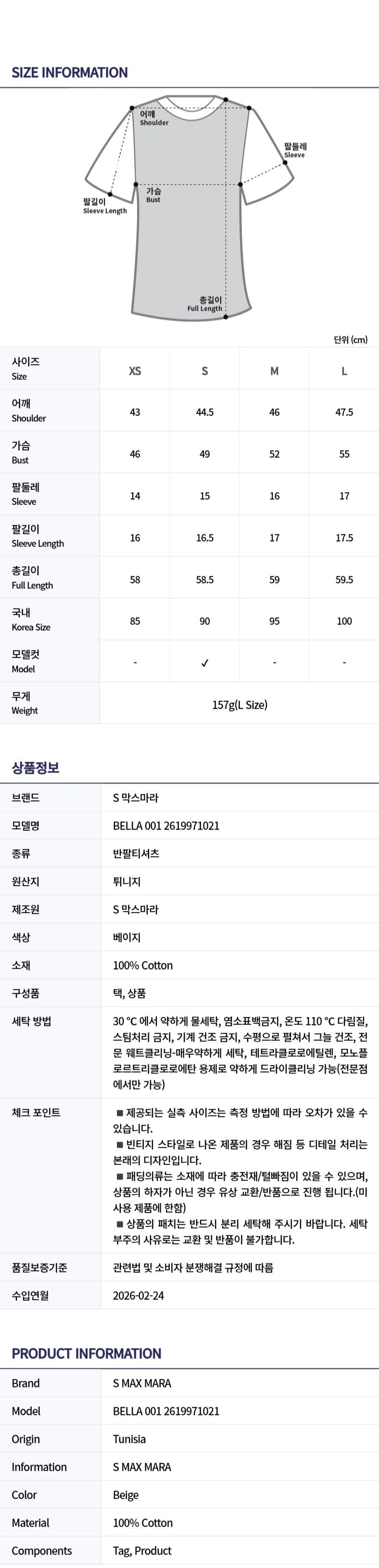Click the SIZE INFORMATION heading
The width and height of the screenshot is (379, 1568).
[x=69, y=72]
